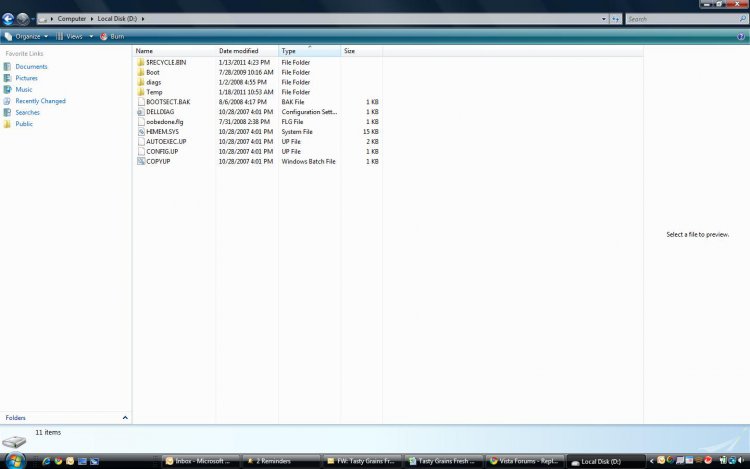Click into the Search box

(680, 18)
